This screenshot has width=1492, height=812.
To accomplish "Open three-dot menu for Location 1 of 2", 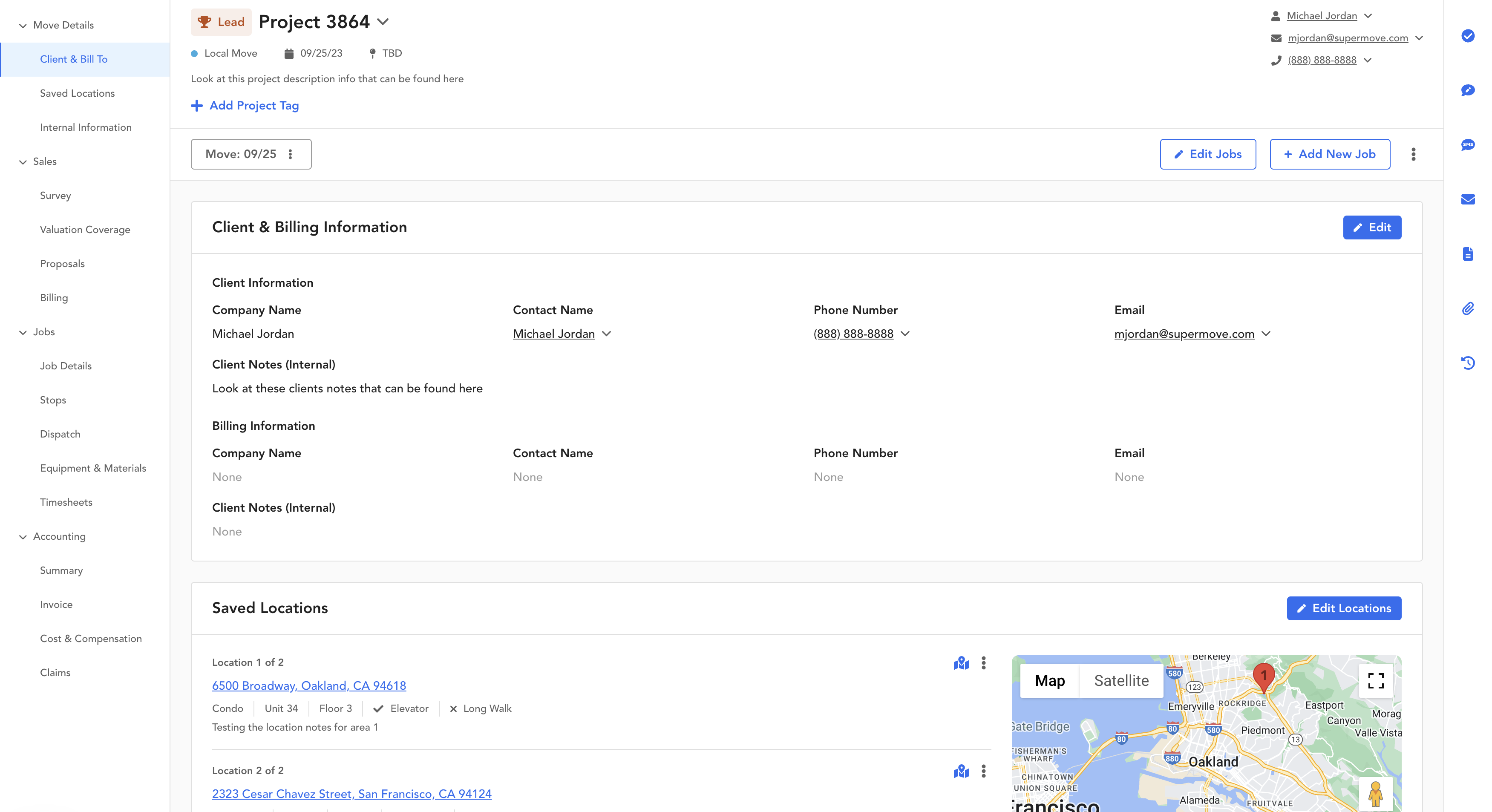I will click(x=983, y=663).
